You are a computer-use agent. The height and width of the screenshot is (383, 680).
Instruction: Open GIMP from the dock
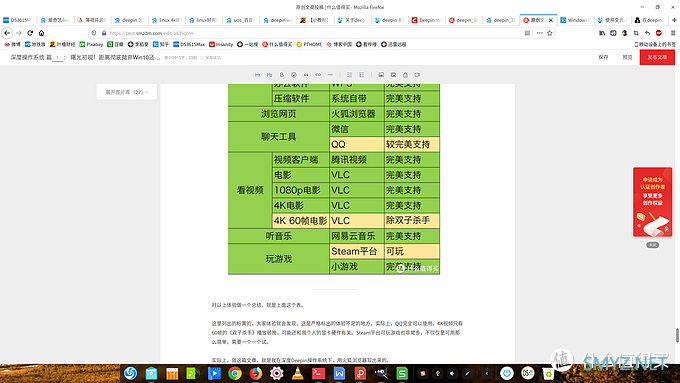point(381,373)
